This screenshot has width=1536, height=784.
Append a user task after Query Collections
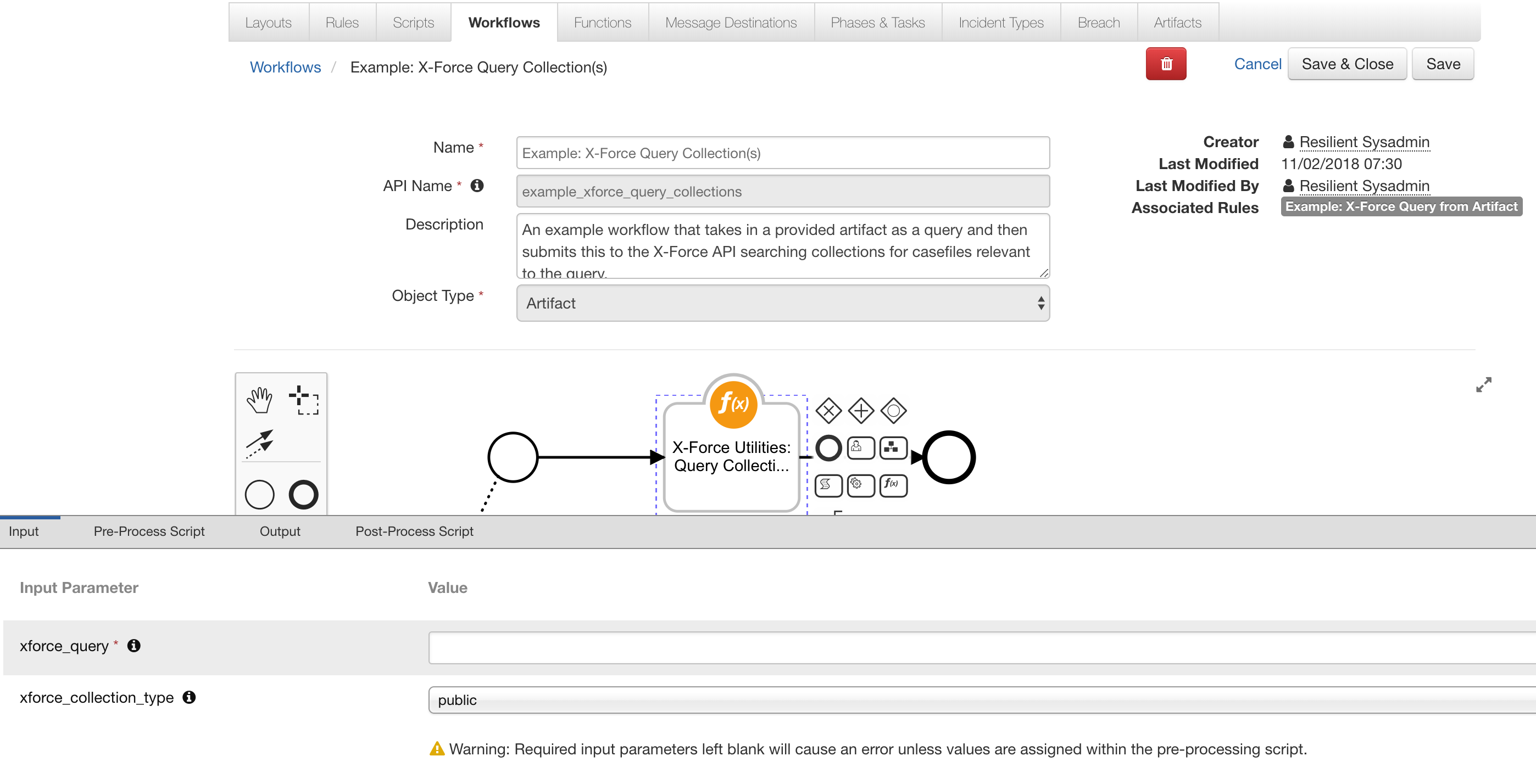point(861,448)
